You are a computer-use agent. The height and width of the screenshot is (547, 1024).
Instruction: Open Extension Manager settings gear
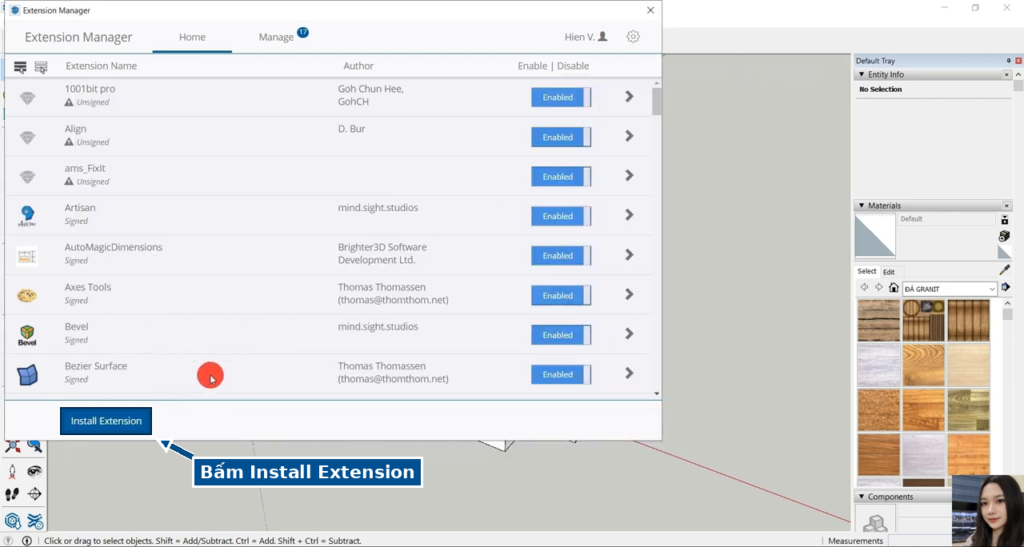click(x=633, y=37)
